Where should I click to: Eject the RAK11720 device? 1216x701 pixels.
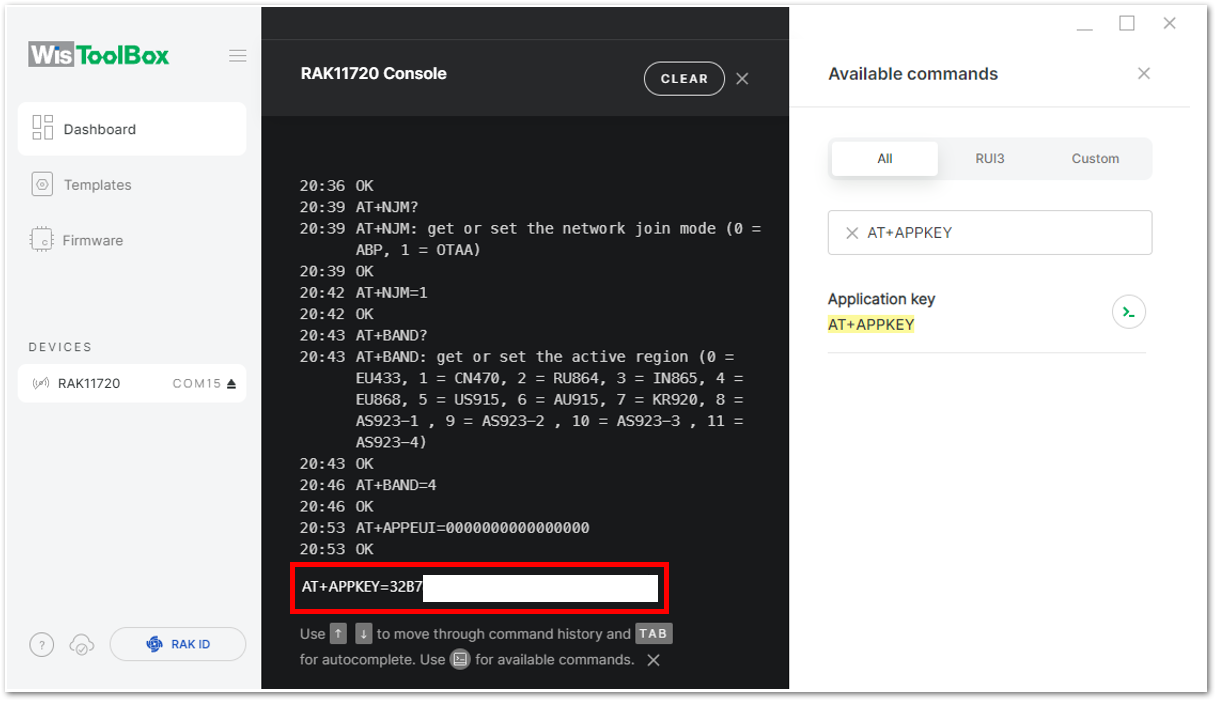(x=232, y=383)
